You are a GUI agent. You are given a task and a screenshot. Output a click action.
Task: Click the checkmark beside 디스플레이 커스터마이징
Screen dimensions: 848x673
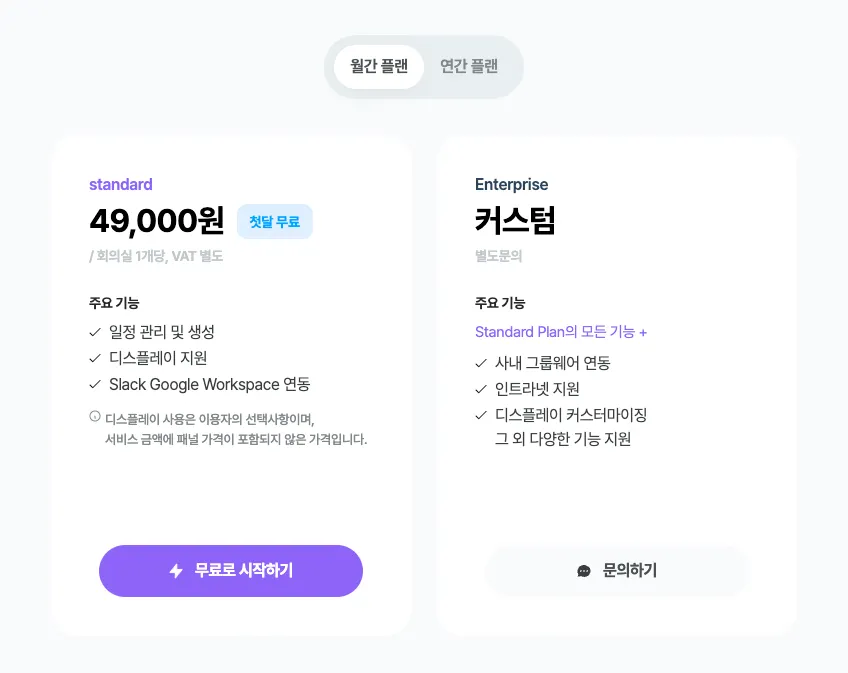click(x=481, y=415)
